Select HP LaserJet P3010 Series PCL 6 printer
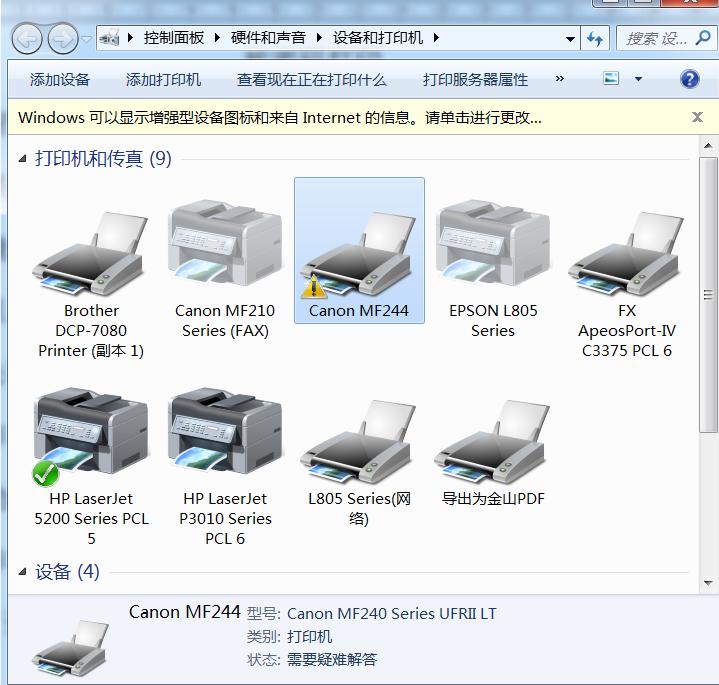 (225, 431)
